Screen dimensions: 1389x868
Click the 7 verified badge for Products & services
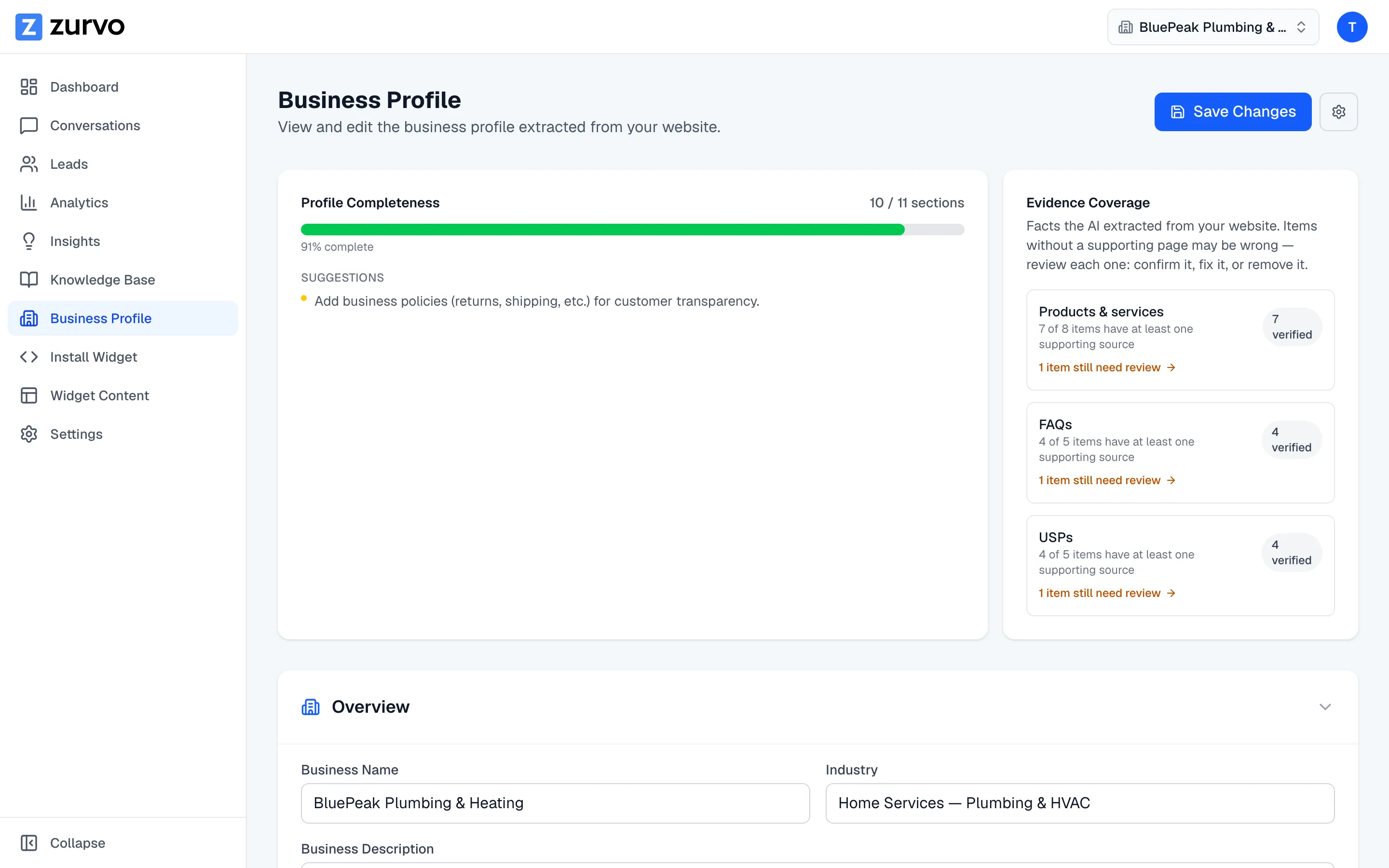tap(1292, 326)
